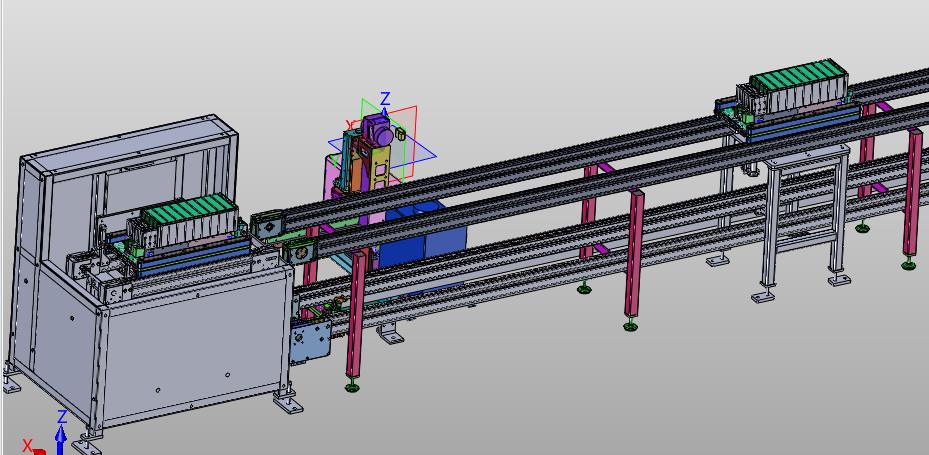Select the purple camera on the inspection station

click(378, 131)
